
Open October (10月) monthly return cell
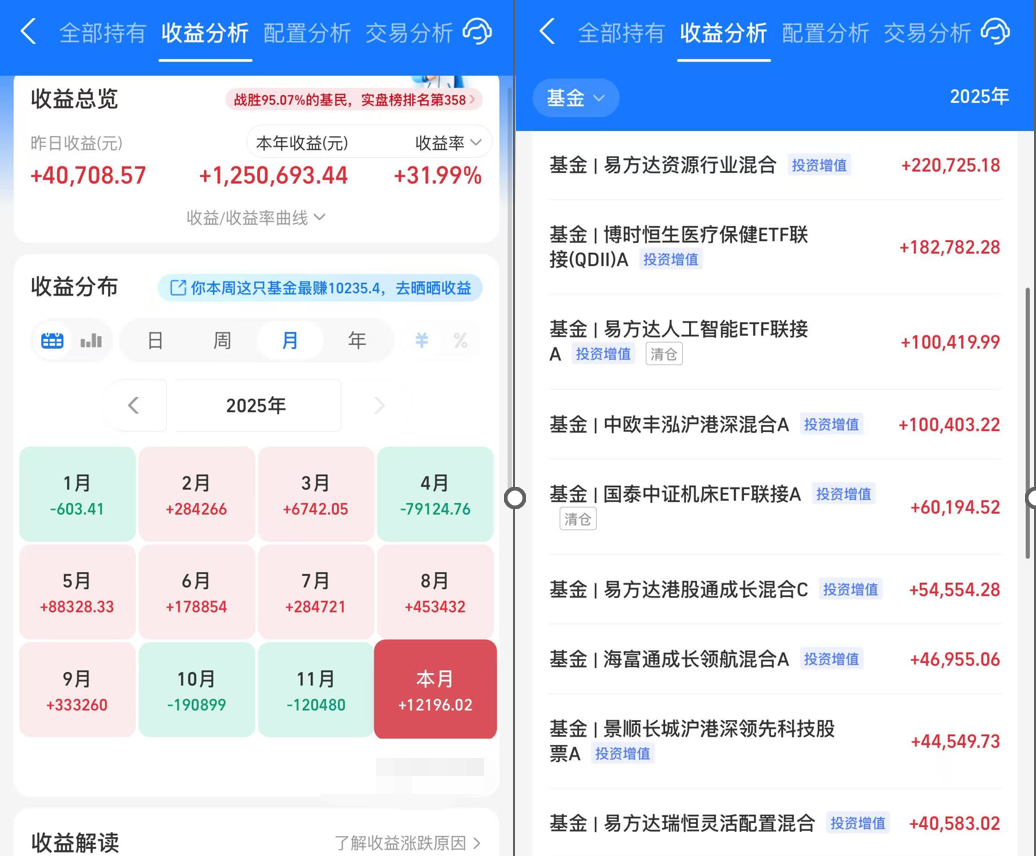click(x=196, y=690)
